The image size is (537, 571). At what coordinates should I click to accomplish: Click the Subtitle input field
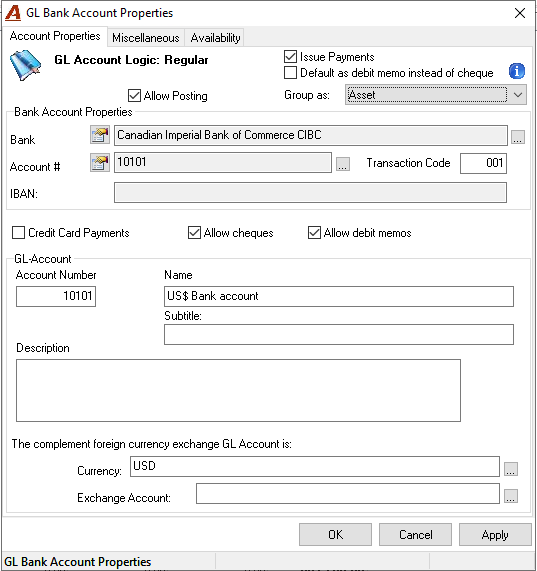click(x=339, y=334)
